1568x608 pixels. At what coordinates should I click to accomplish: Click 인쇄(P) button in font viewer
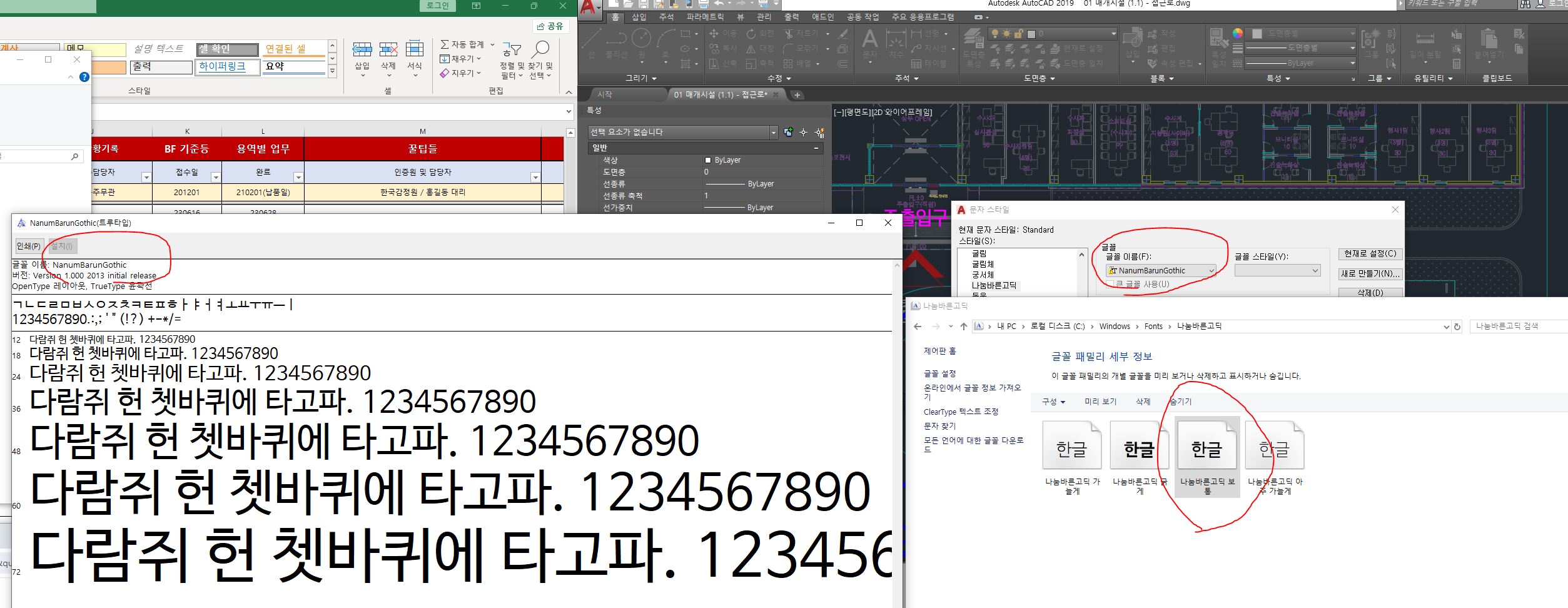[x=29, y=246]
